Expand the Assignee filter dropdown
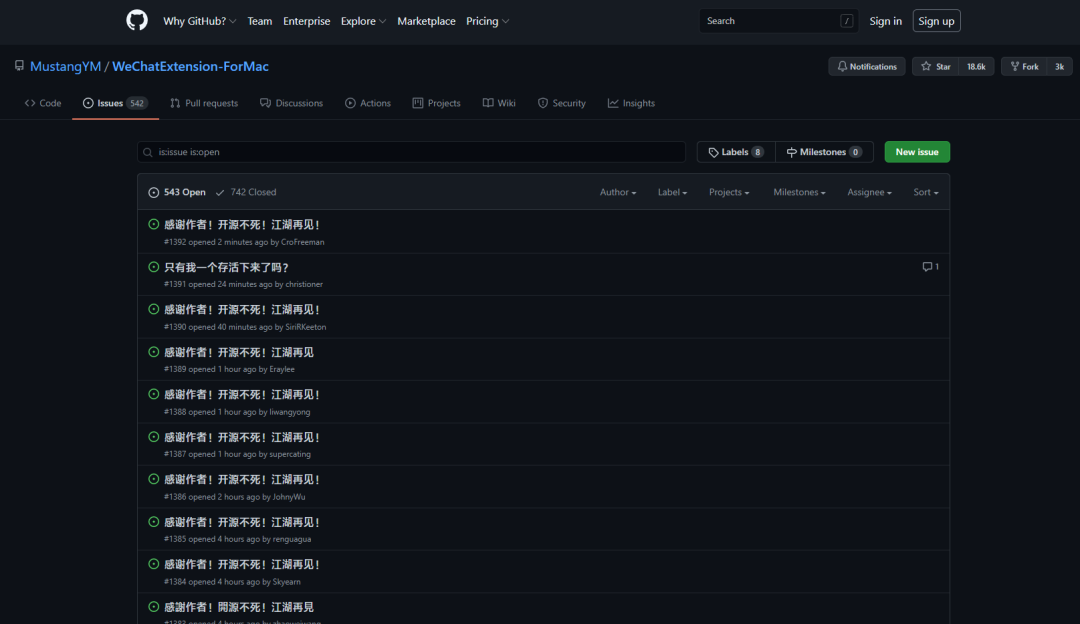This screenshot has width=1080, height=624. [x=869, y=192]
